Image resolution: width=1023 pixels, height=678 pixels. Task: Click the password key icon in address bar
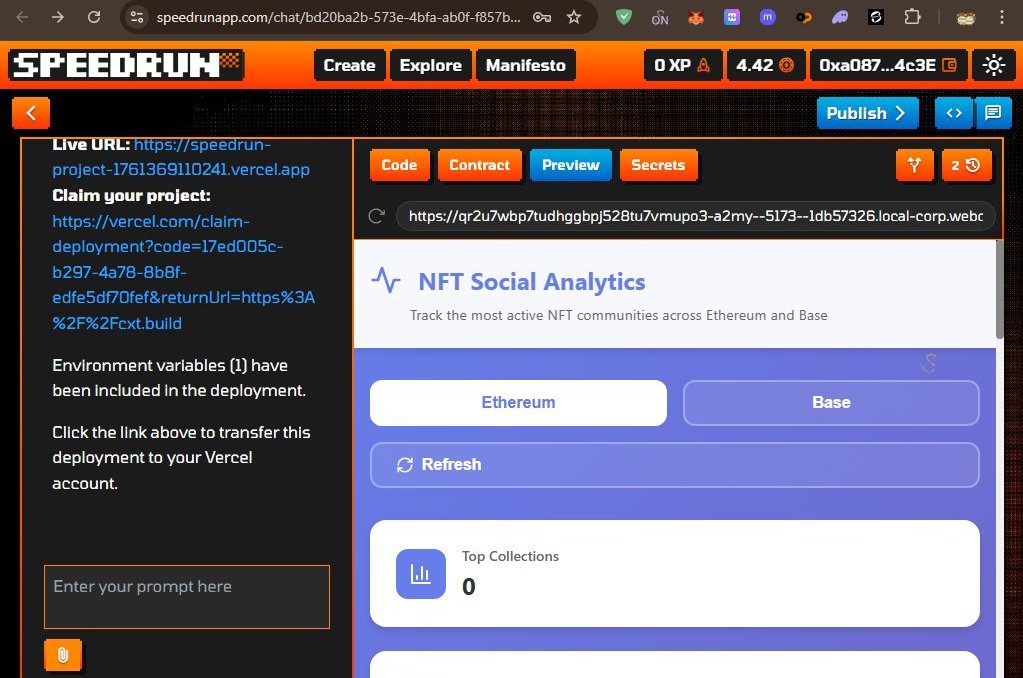[542, 17]
